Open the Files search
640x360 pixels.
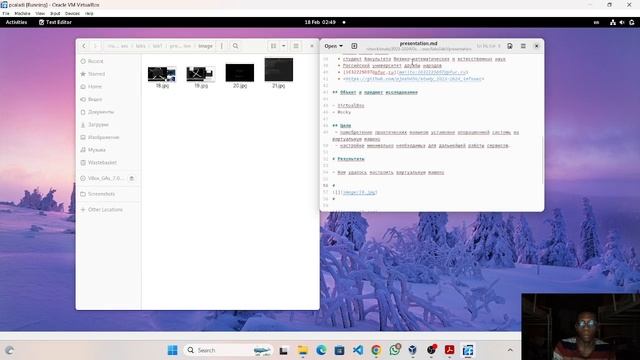point(236,46)
